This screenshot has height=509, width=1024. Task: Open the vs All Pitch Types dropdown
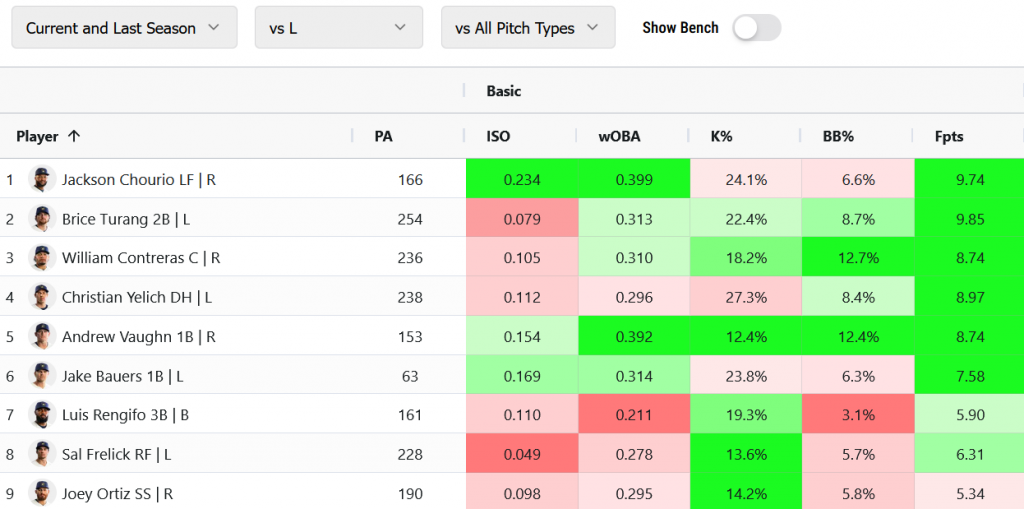[528, 27]
